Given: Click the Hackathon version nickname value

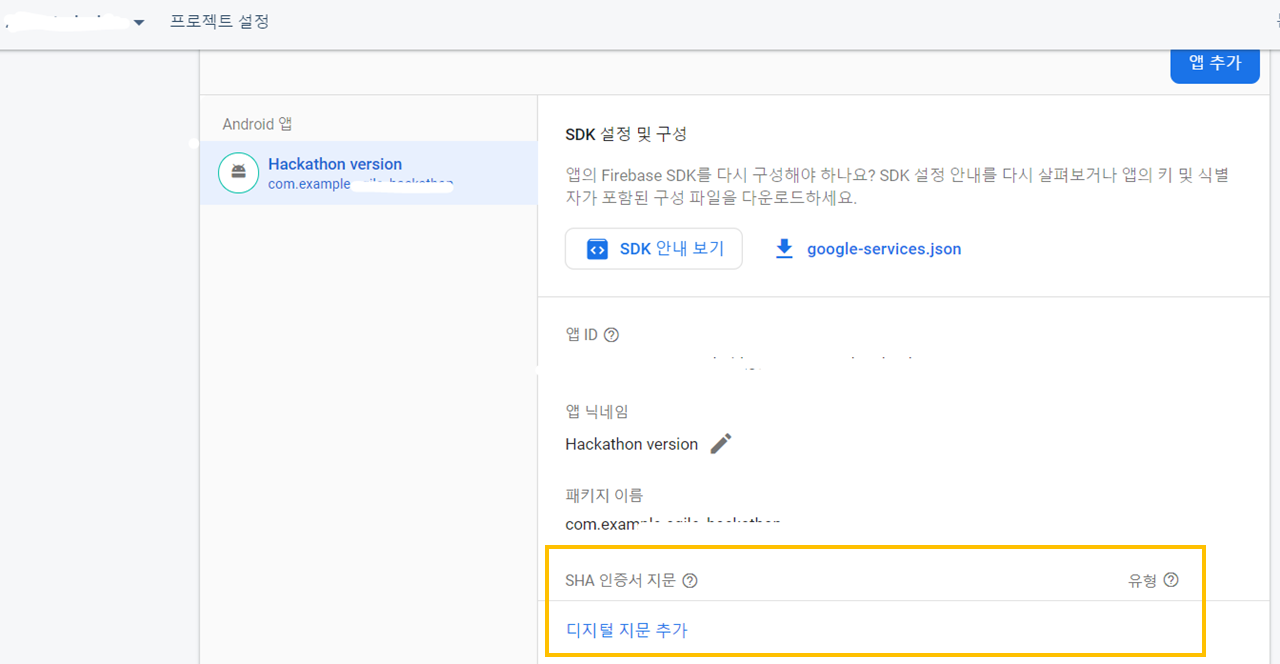Looking at the screenshot, I should [632, 444].
